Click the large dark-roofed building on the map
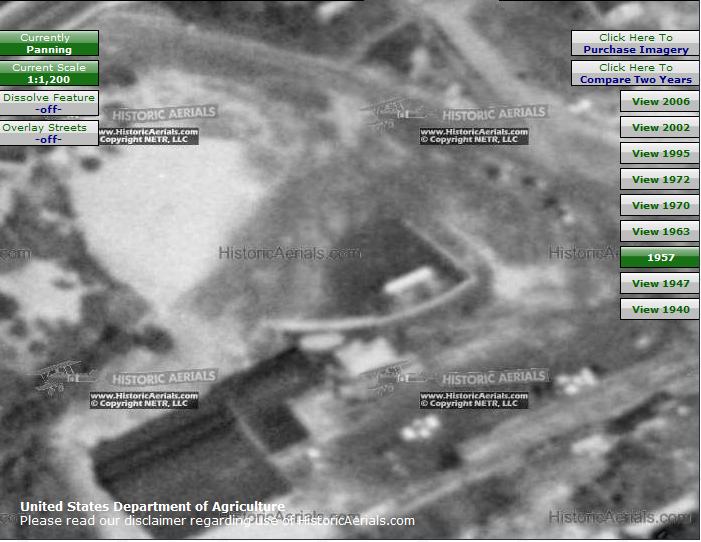The height and width of the screenshot is (542, 701). click(x=180, y=440)
